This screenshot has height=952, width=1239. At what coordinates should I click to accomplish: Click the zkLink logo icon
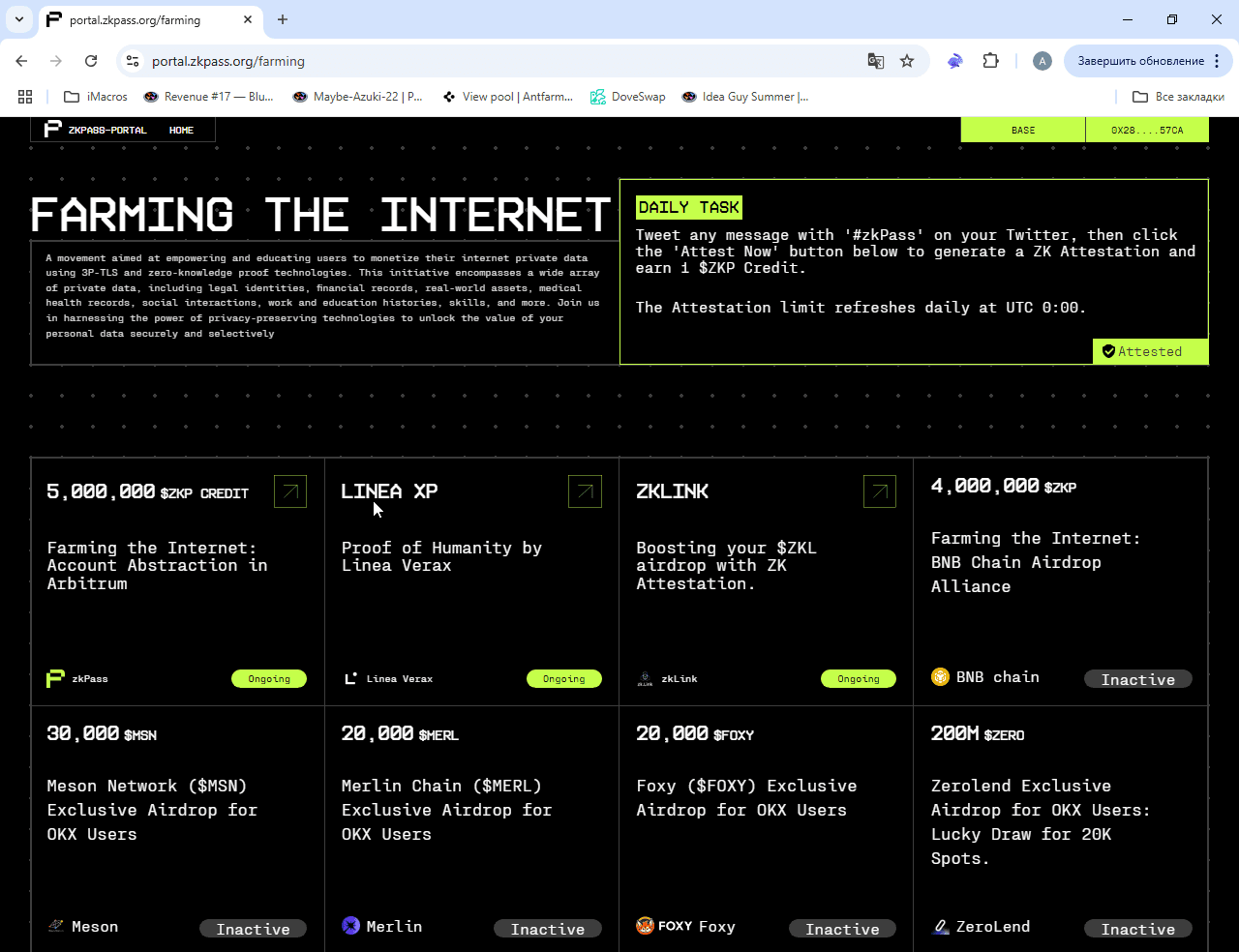(645, 679)
